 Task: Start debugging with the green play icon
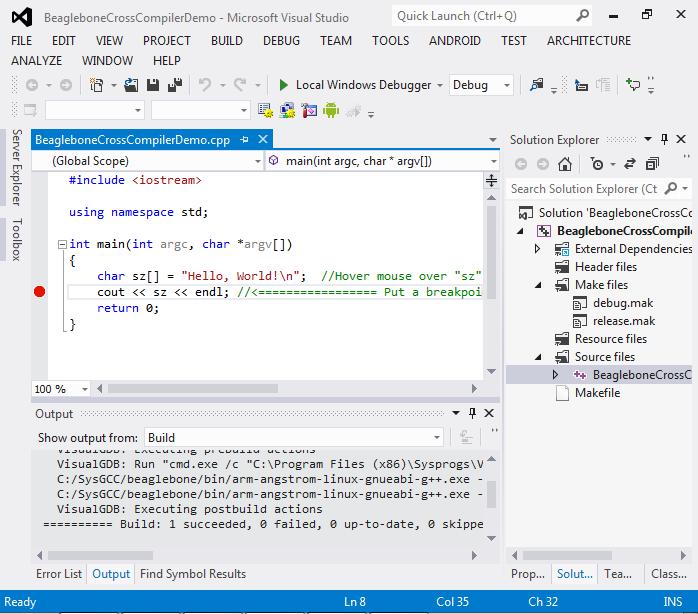point(283,85)
